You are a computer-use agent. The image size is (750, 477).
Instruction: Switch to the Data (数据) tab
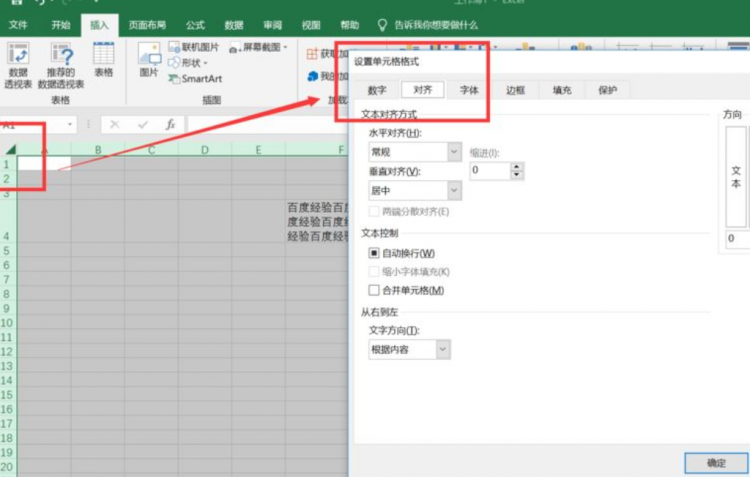234,25
